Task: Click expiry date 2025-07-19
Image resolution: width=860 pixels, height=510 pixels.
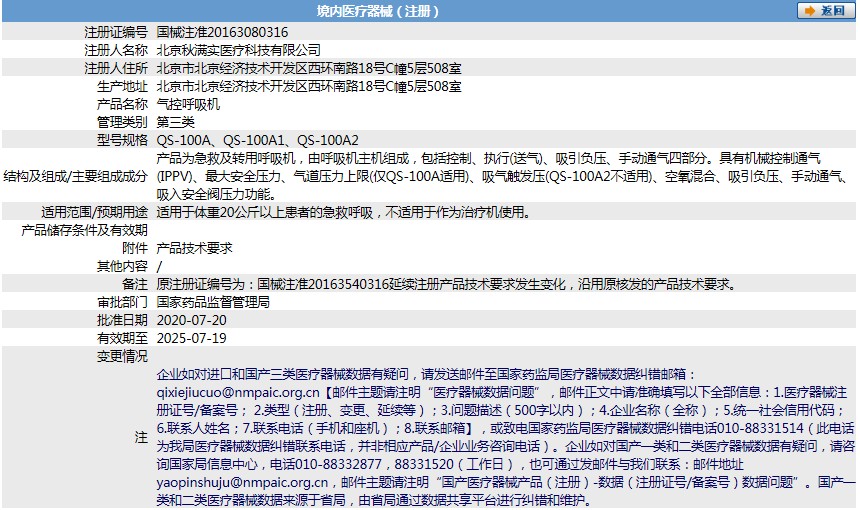Action: click(191, 338)
